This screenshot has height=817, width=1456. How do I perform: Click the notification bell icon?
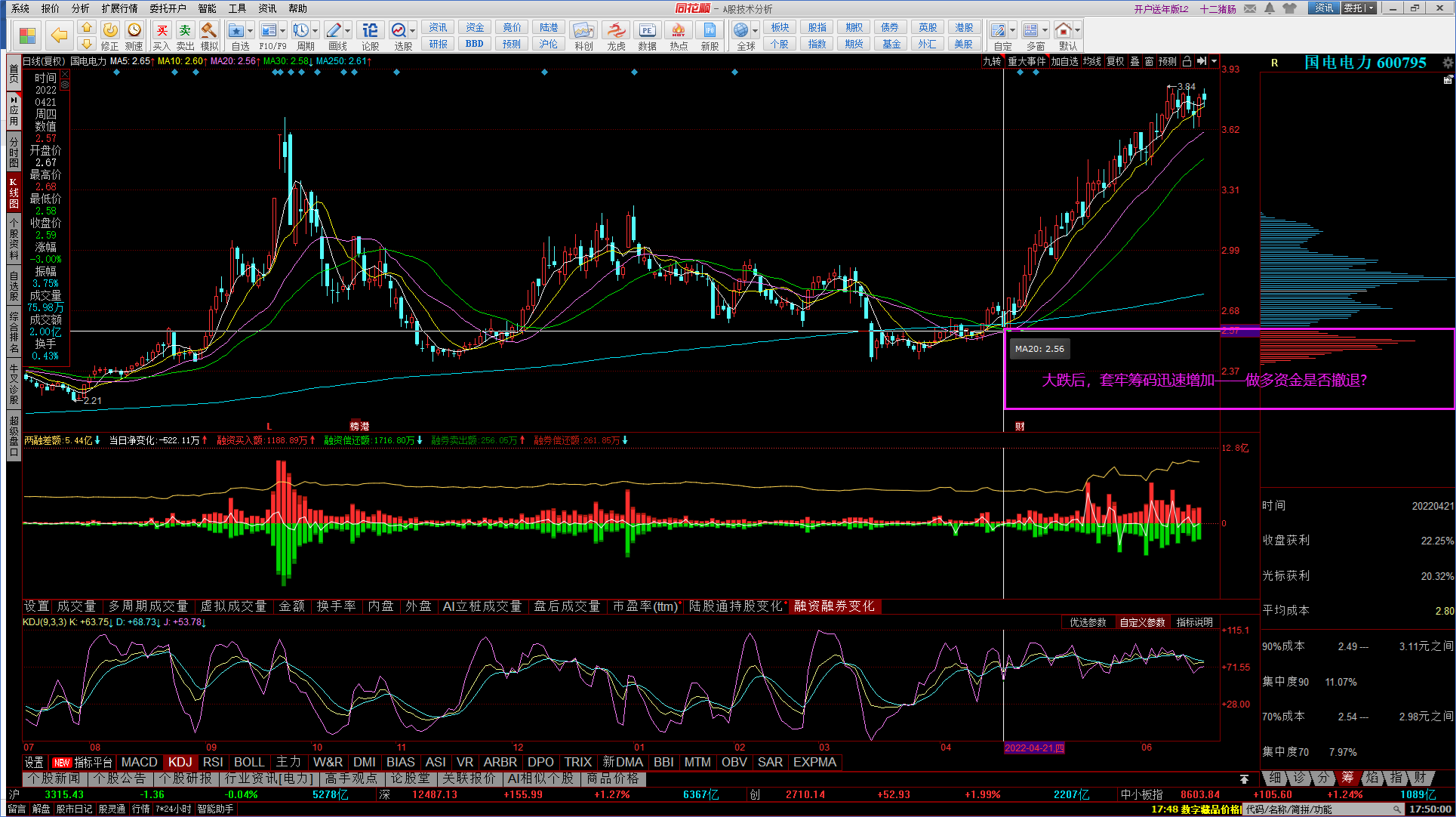tap(1270, 8)
